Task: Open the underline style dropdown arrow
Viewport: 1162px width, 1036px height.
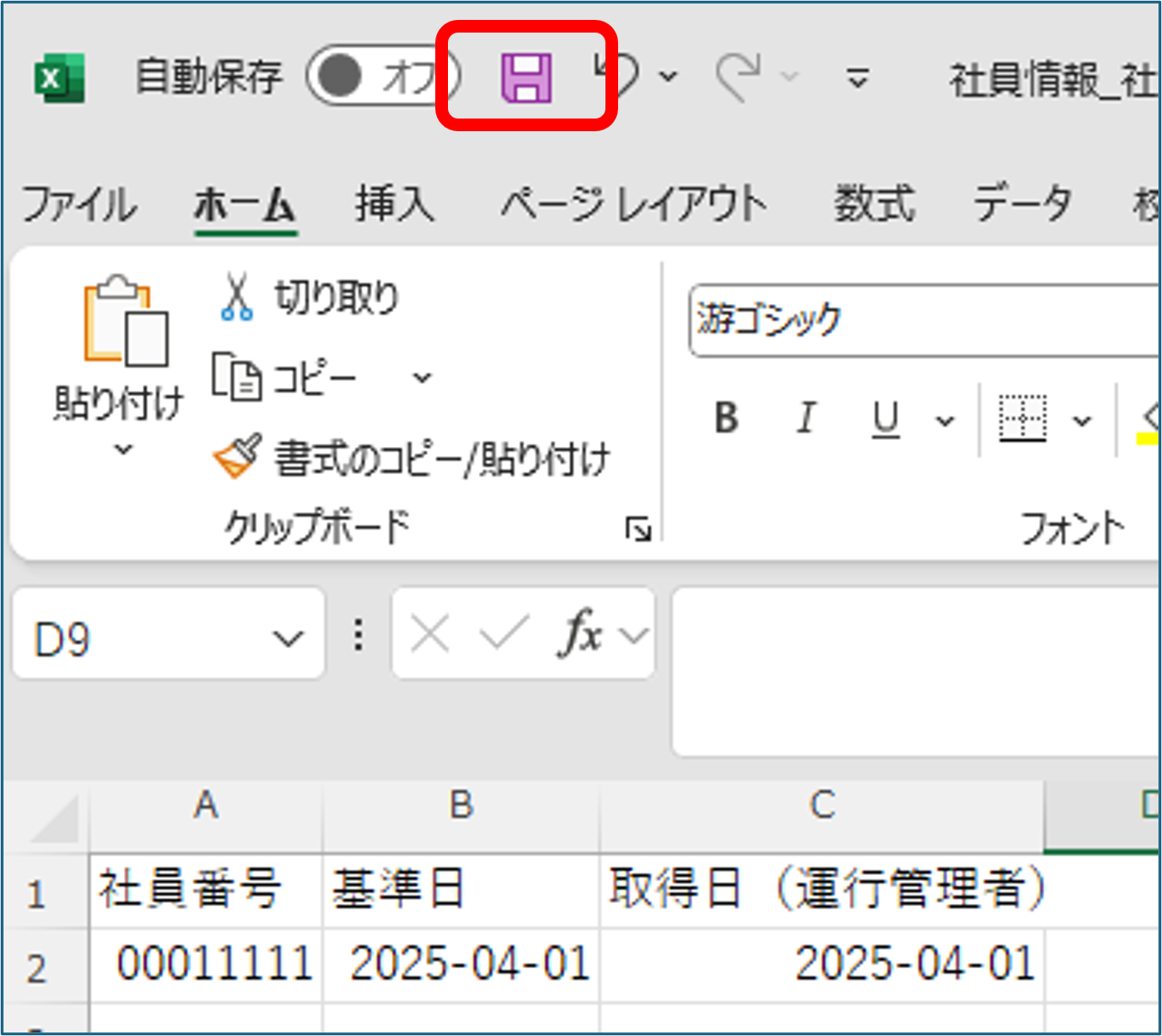Action: tap(945, 420)
